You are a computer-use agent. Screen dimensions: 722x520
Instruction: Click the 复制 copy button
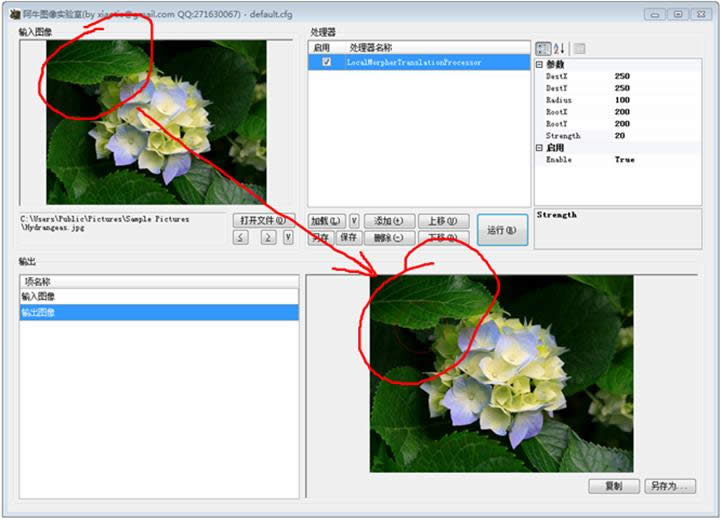coord(614,486)
